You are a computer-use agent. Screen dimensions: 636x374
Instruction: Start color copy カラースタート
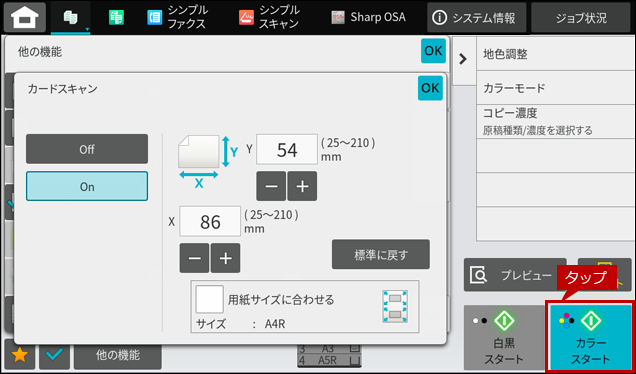pos(591,337)
